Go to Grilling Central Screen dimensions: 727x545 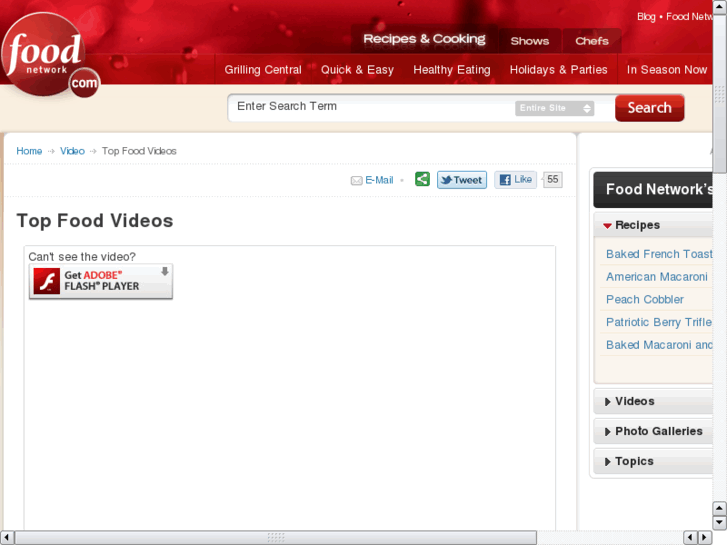263,70
